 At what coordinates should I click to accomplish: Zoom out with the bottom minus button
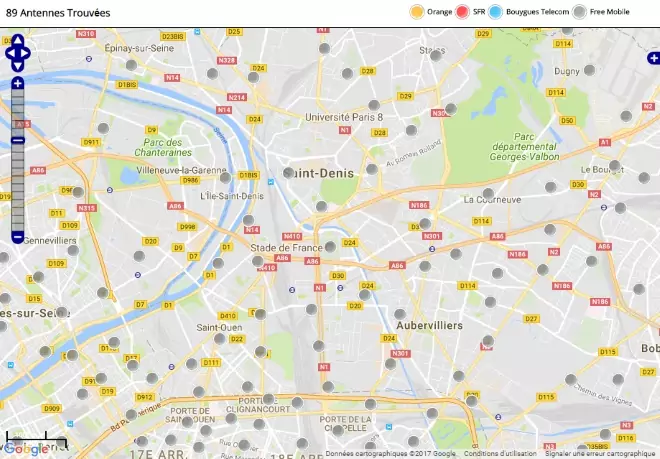tap(17, 237)
